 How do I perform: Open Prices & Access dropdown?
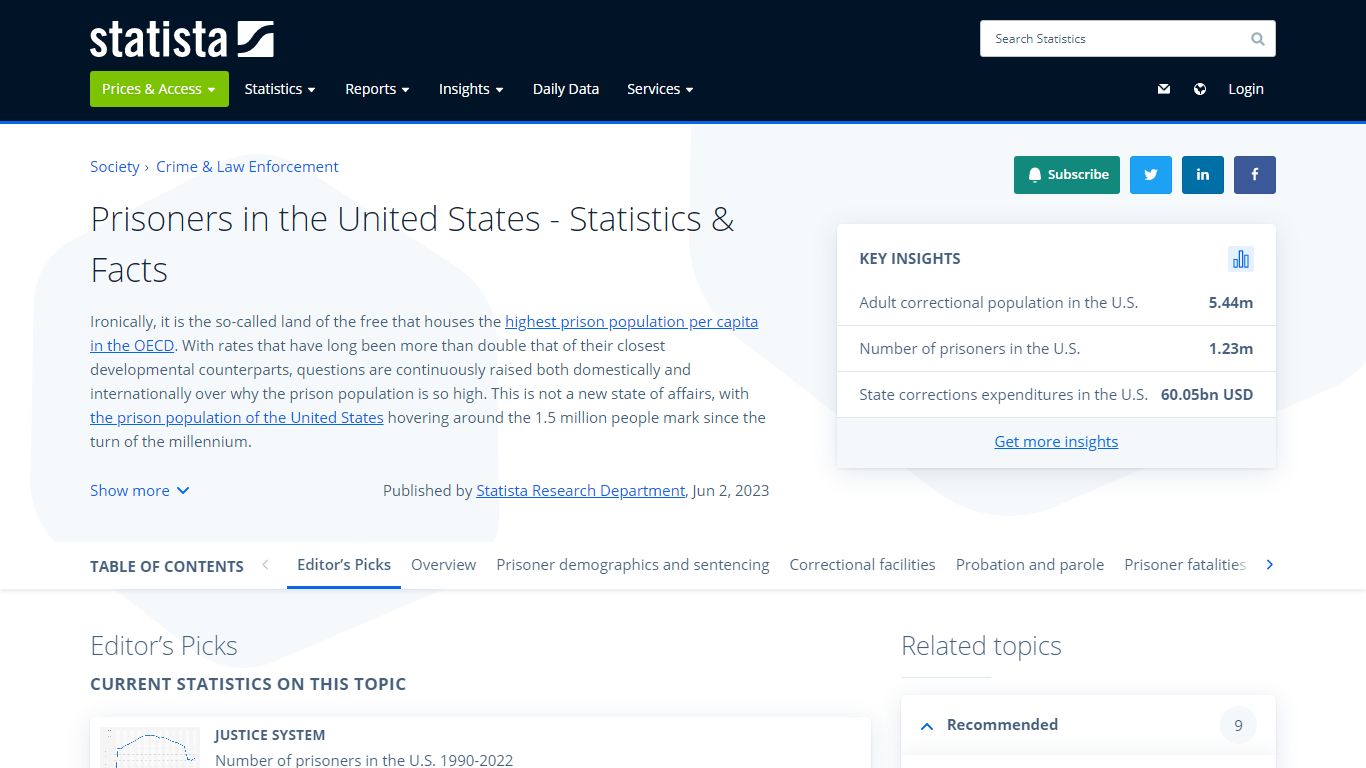[159, 89]
